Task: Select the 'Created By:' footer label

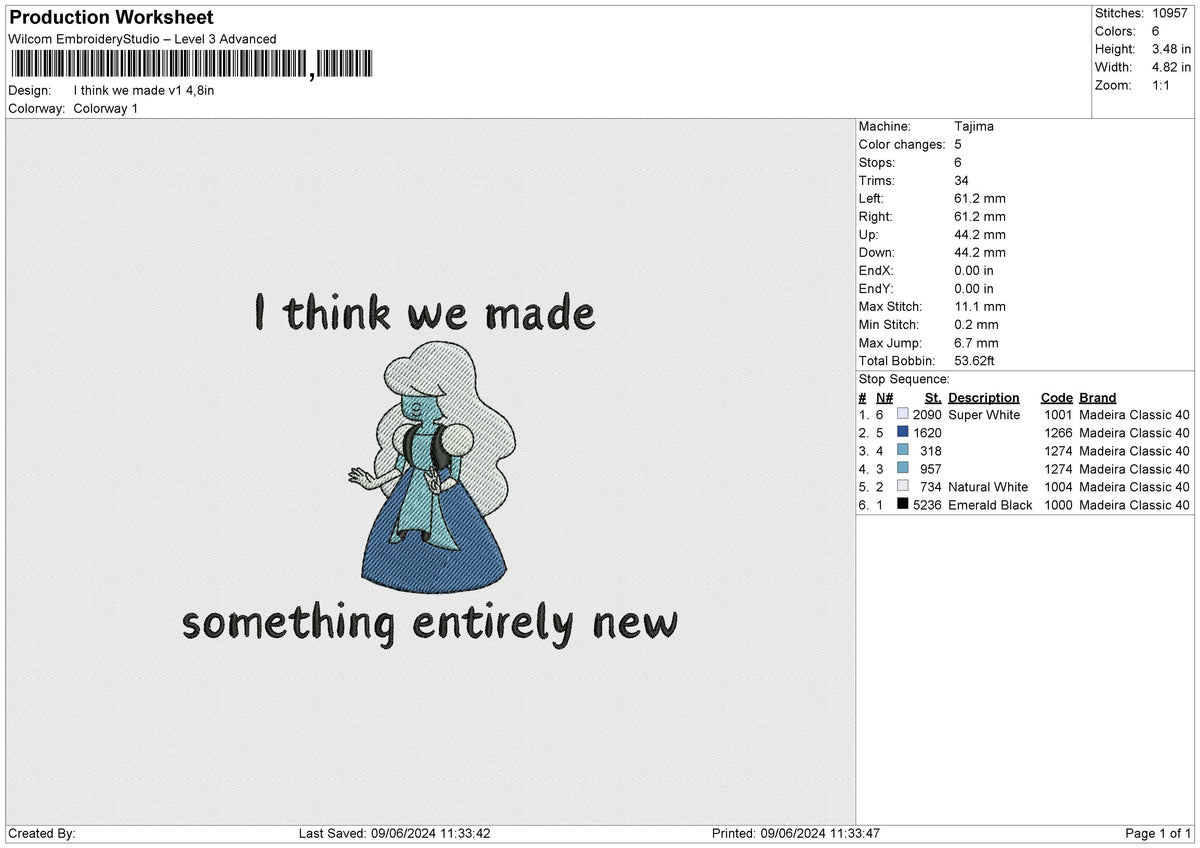Action: point(42,834)
